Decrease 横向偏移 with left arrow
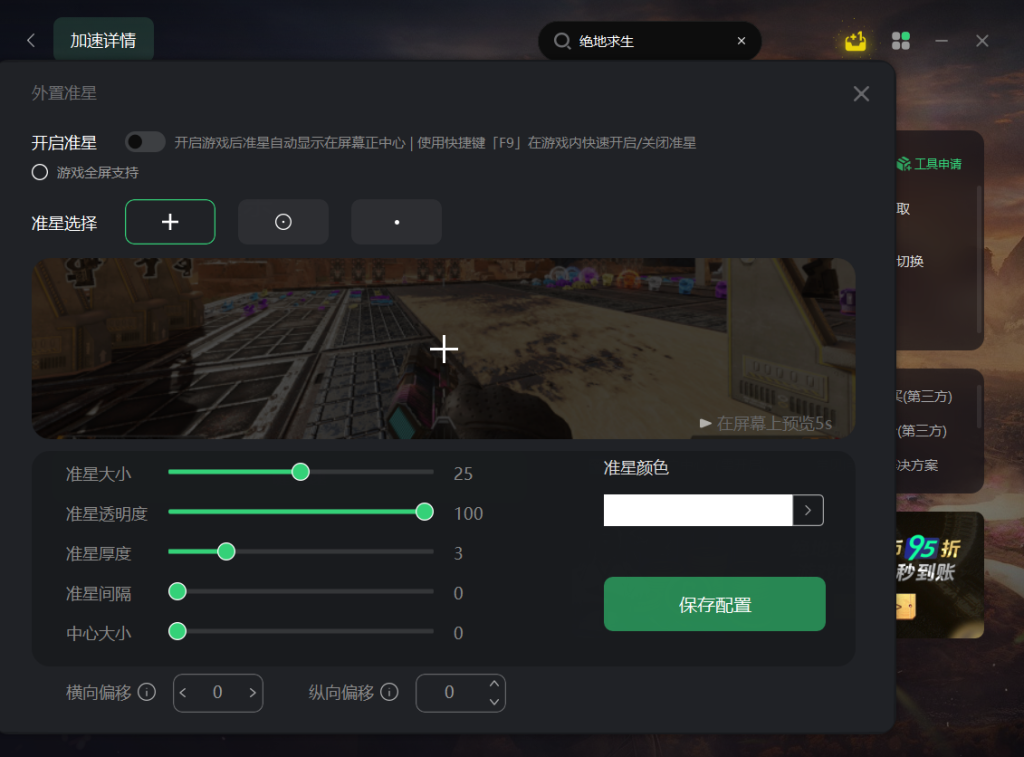 tap(183, 692)
